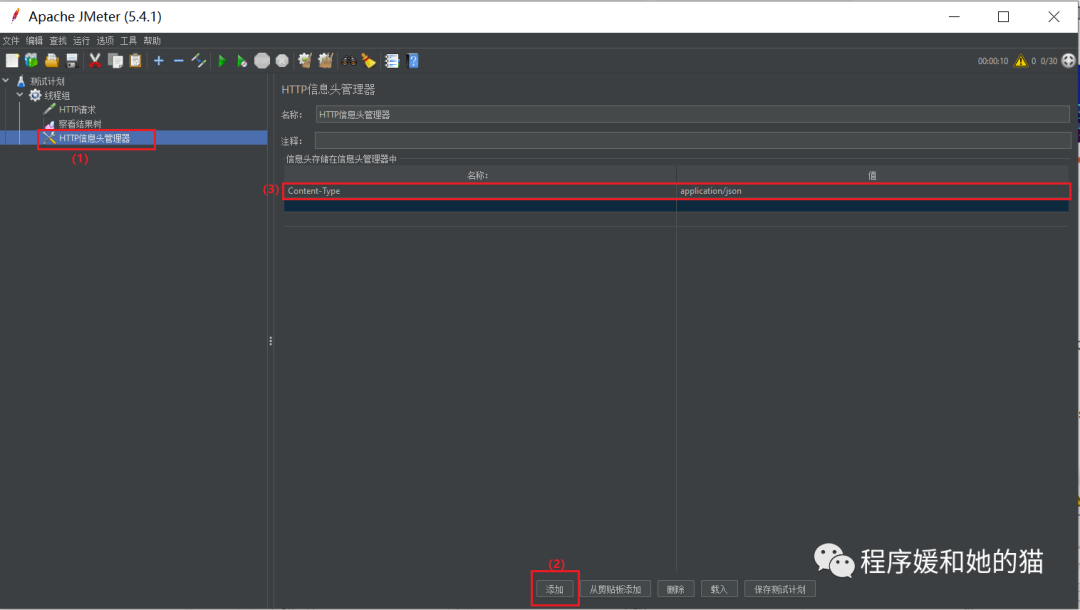Minimize the JMeter window

click(x=954, y=17)
